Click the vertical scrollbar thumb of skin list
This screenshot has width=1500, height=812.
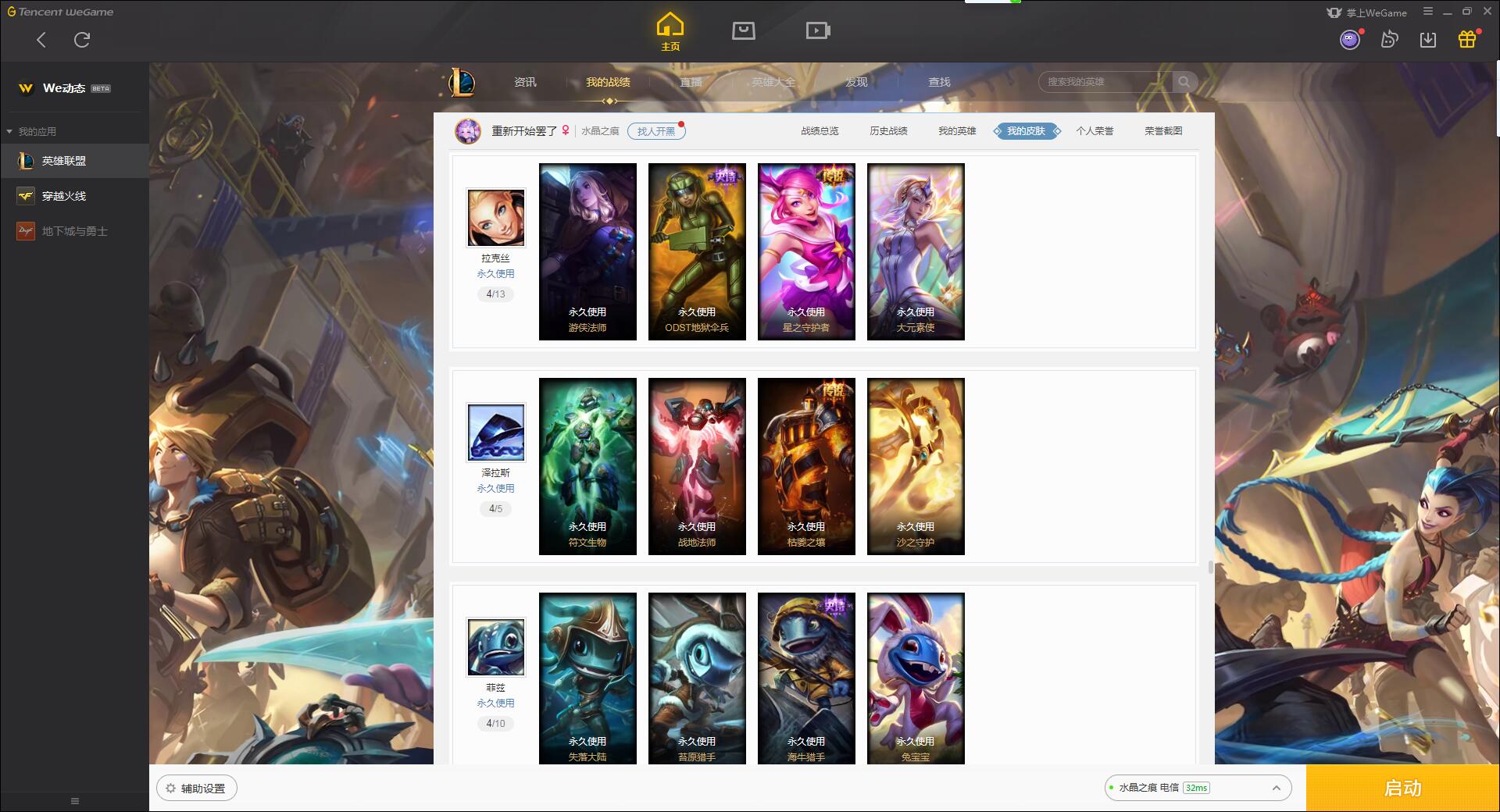tap(1211, 567)
